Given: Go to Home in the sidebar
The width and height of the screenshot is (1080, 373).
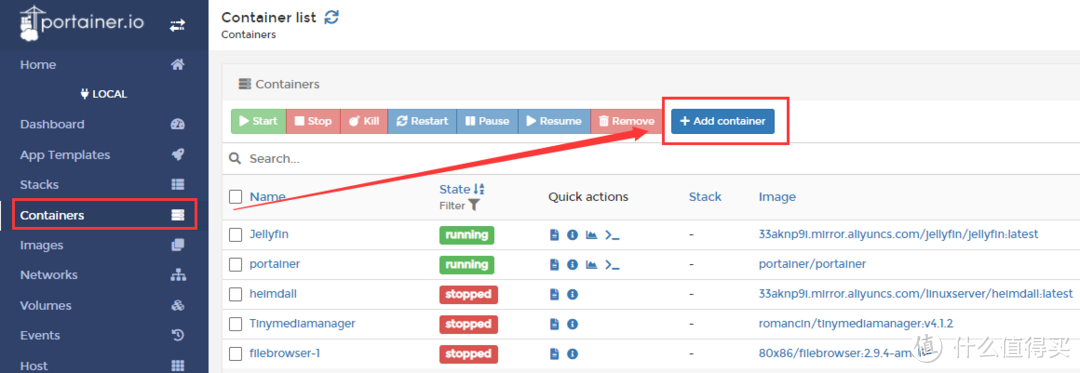Looking at the screenshot, I should (x=104, y=65).
